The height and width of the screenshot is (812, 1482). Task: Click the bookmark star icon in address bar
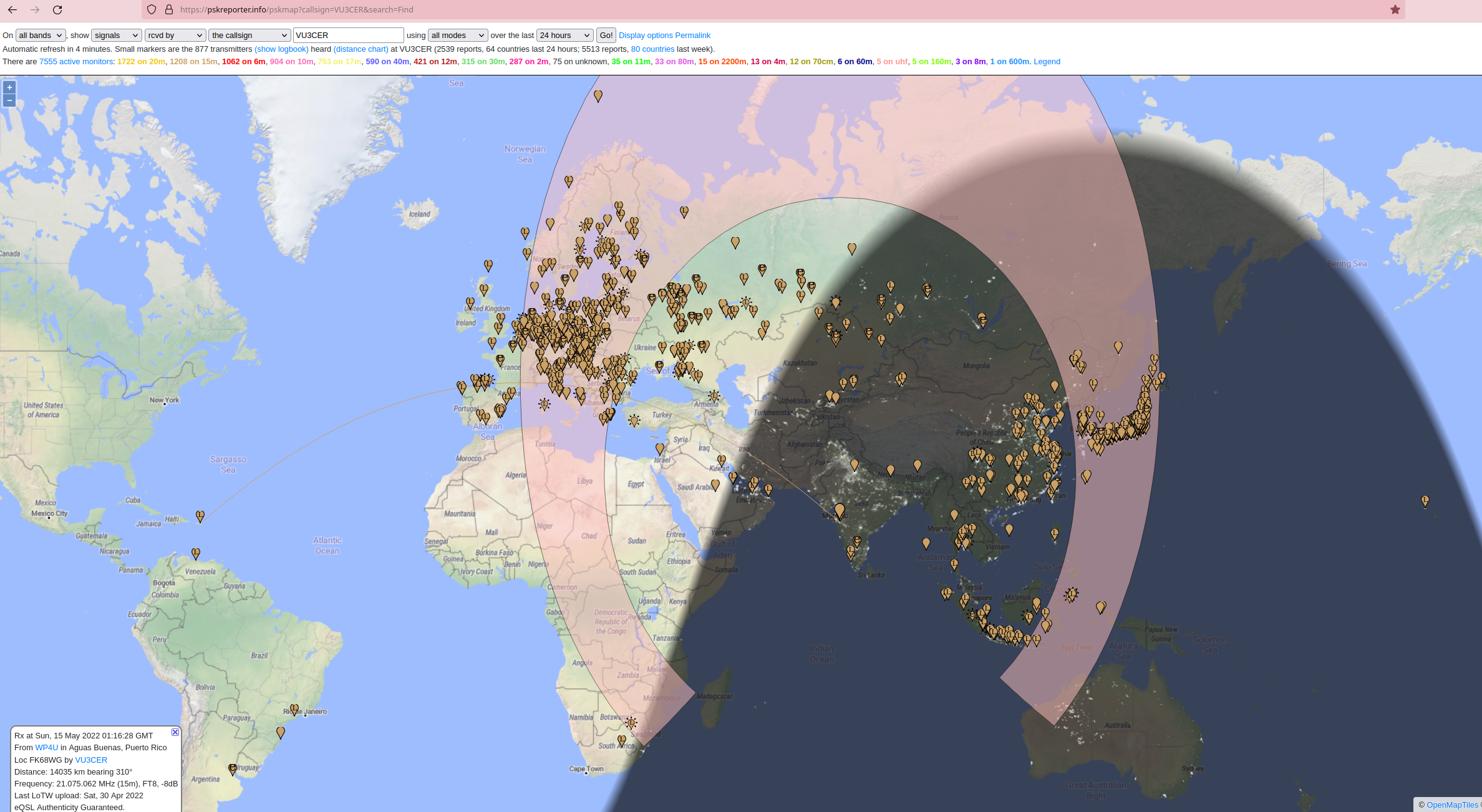tap(1395, 10)
